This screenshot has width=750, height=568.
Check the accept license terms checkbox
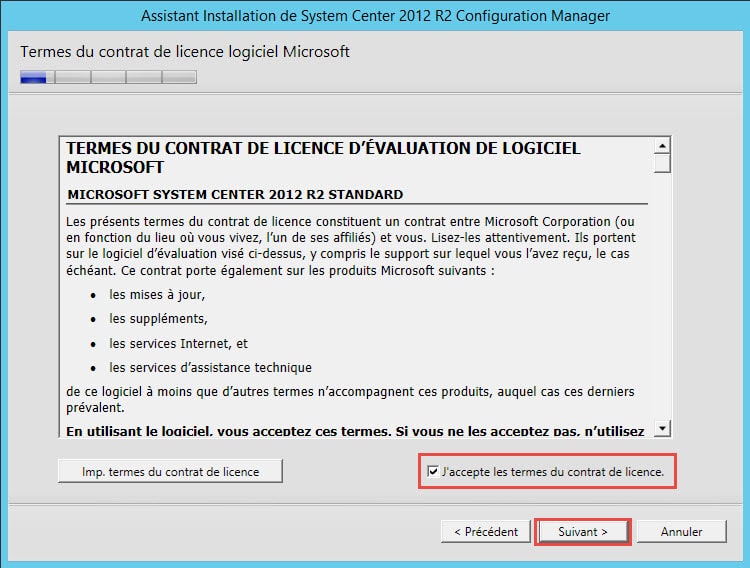tap(432, 471)
